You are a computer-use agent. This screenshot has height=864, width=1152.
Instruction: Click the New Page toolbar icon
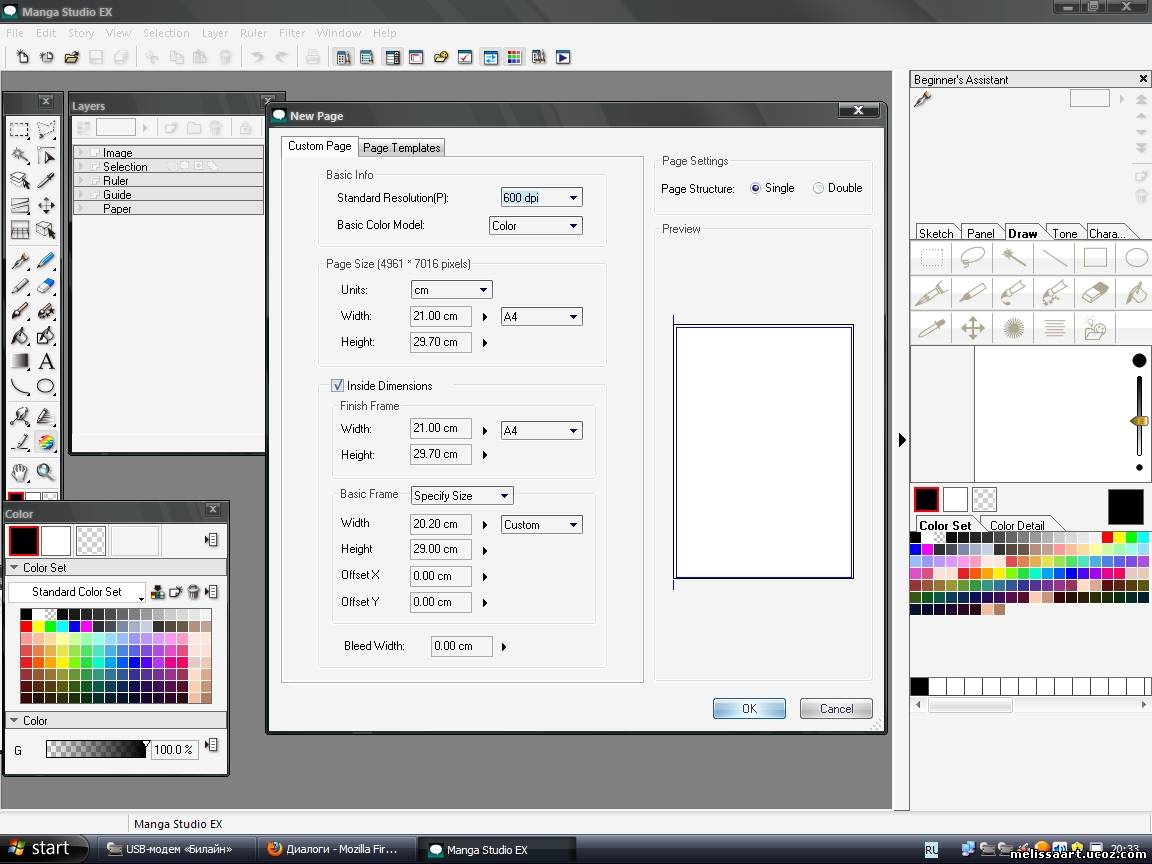point(23,57)
